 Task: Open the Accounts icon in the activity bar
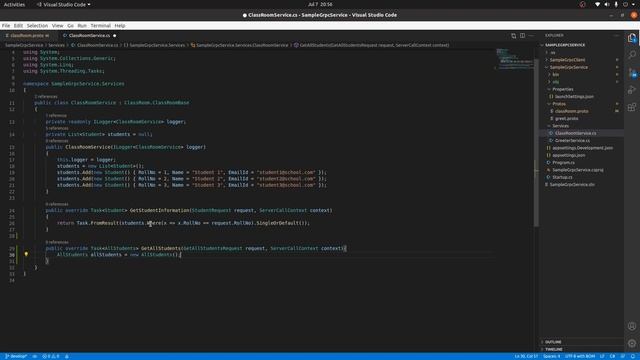[x=632, y=326]
